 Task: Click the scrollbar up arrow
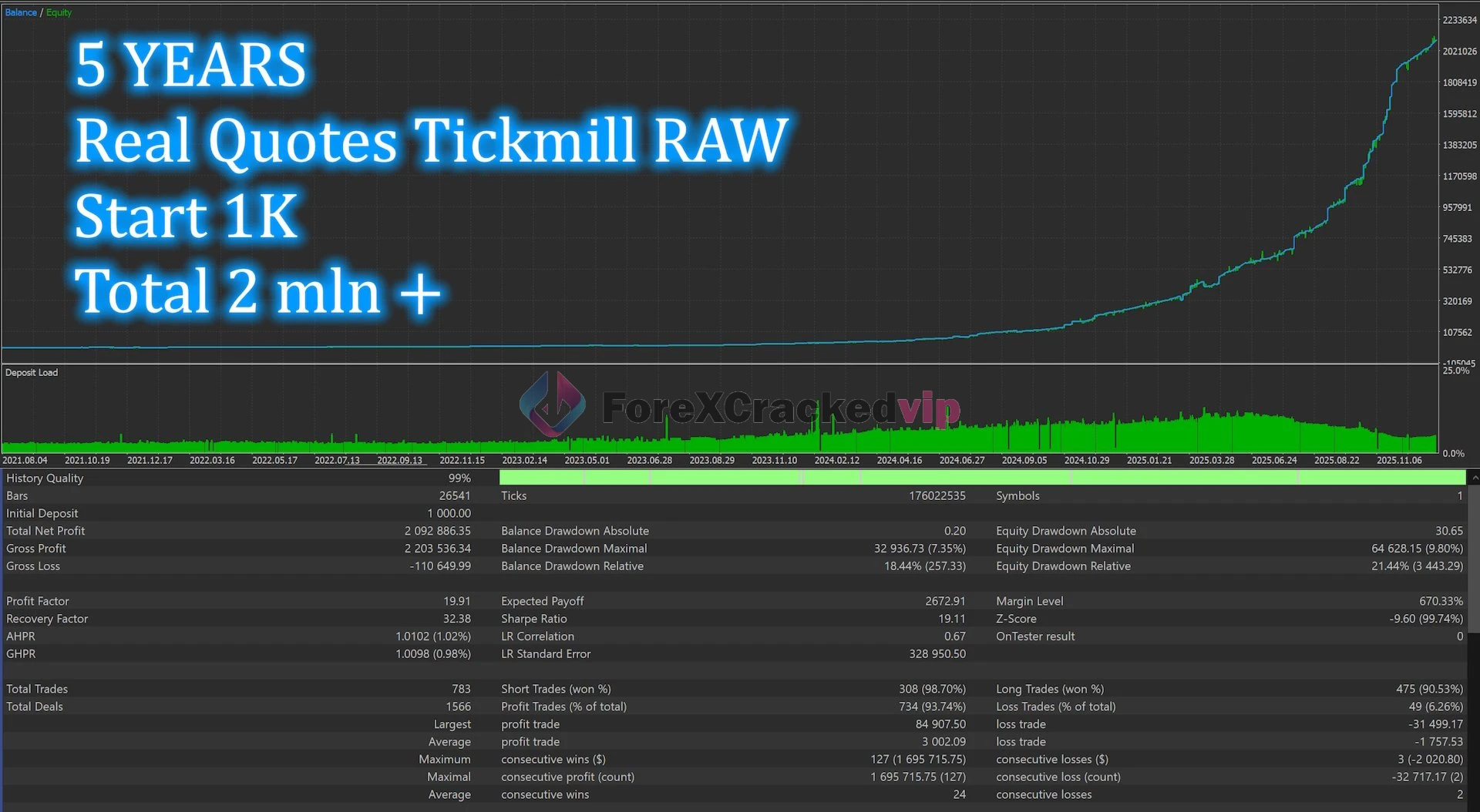pyautogui.click(x=1474, y=478)
